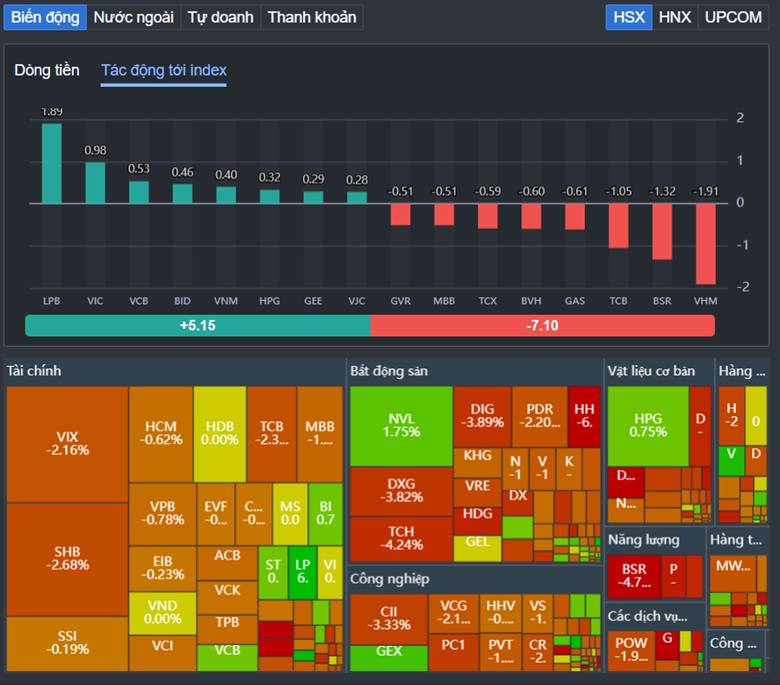Screen dimensions: 780x685
Task: Click the Năng lượng sector header
Action: (x=643, y=540)
